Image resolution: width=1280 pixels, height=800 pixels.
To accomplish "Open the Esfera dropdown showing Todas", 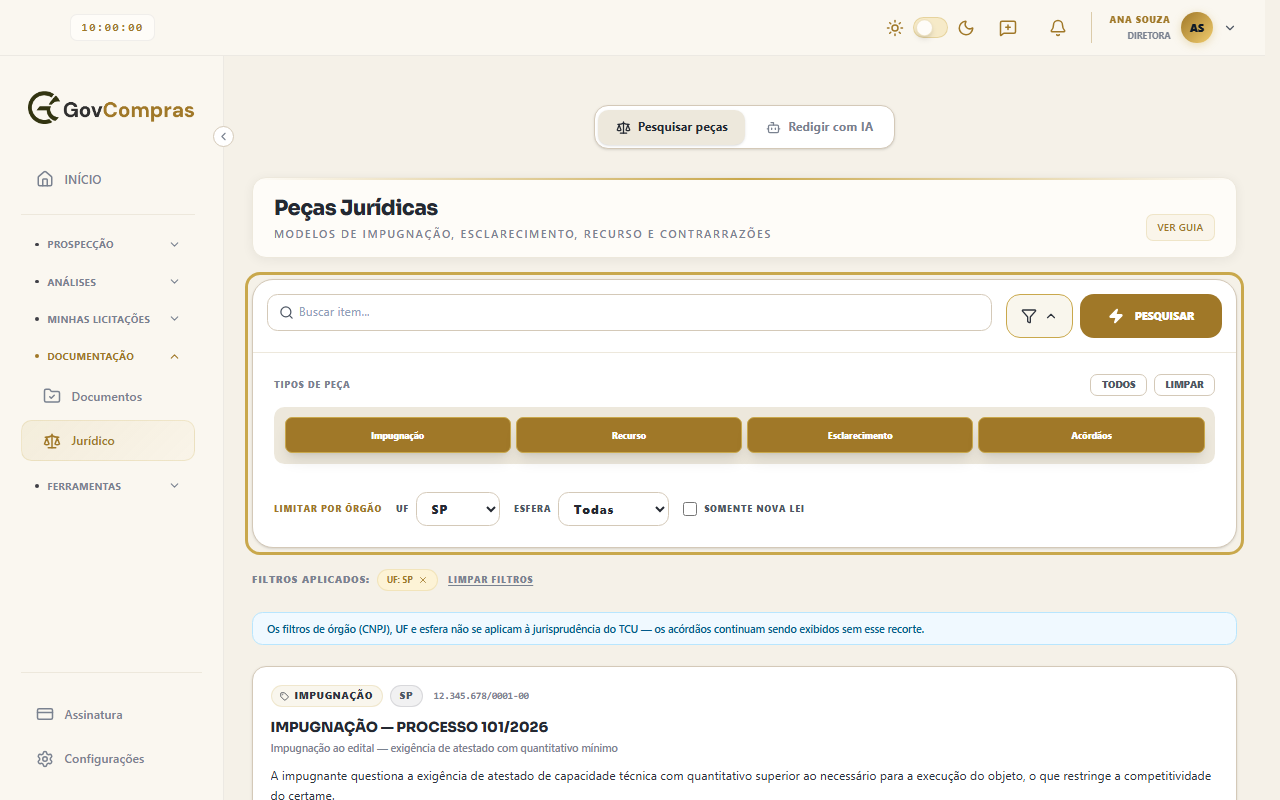I will 613,509.
